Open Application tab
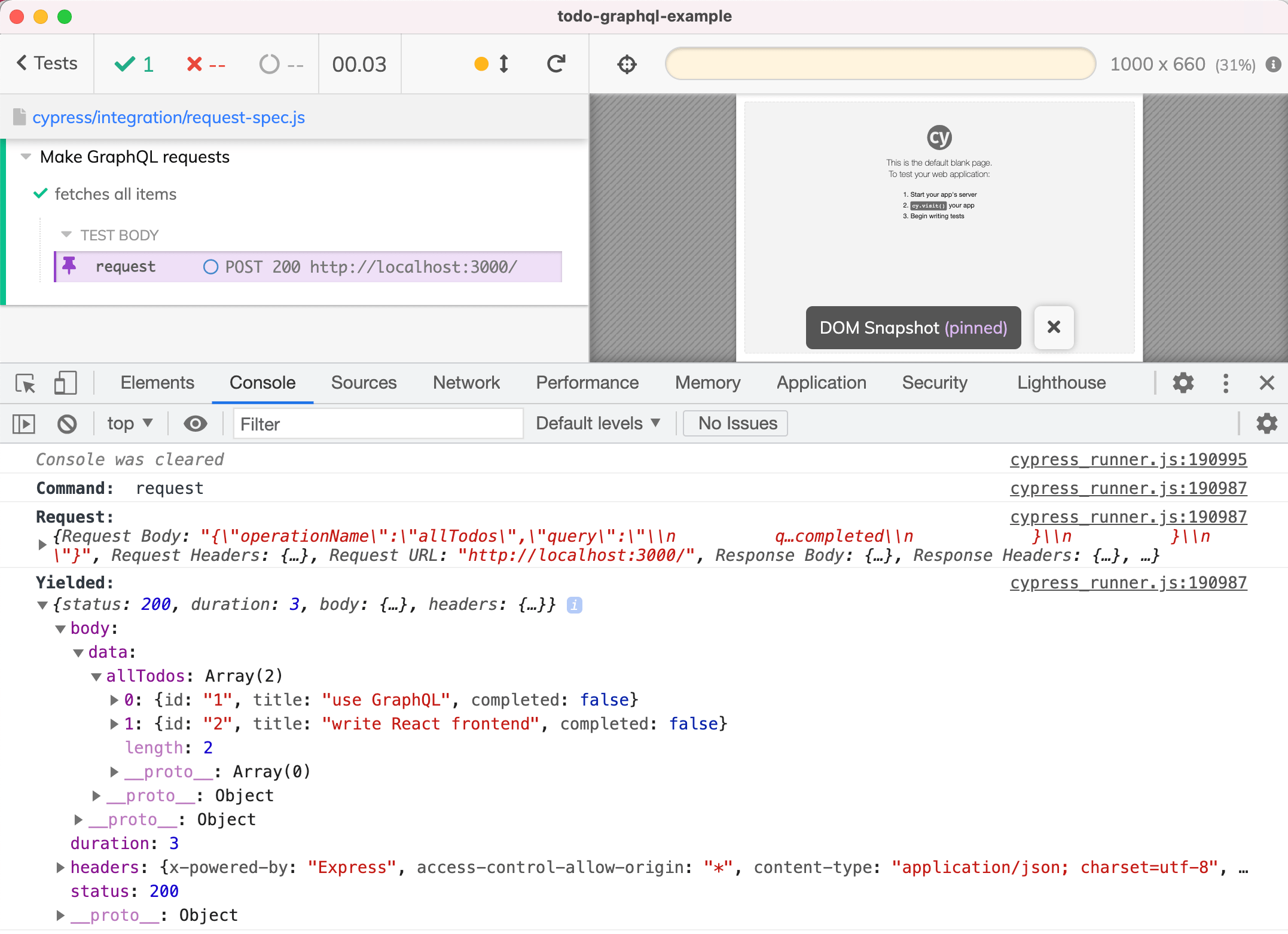The width and height of the screenshot is (1288, 934). [x=821, y=383]
